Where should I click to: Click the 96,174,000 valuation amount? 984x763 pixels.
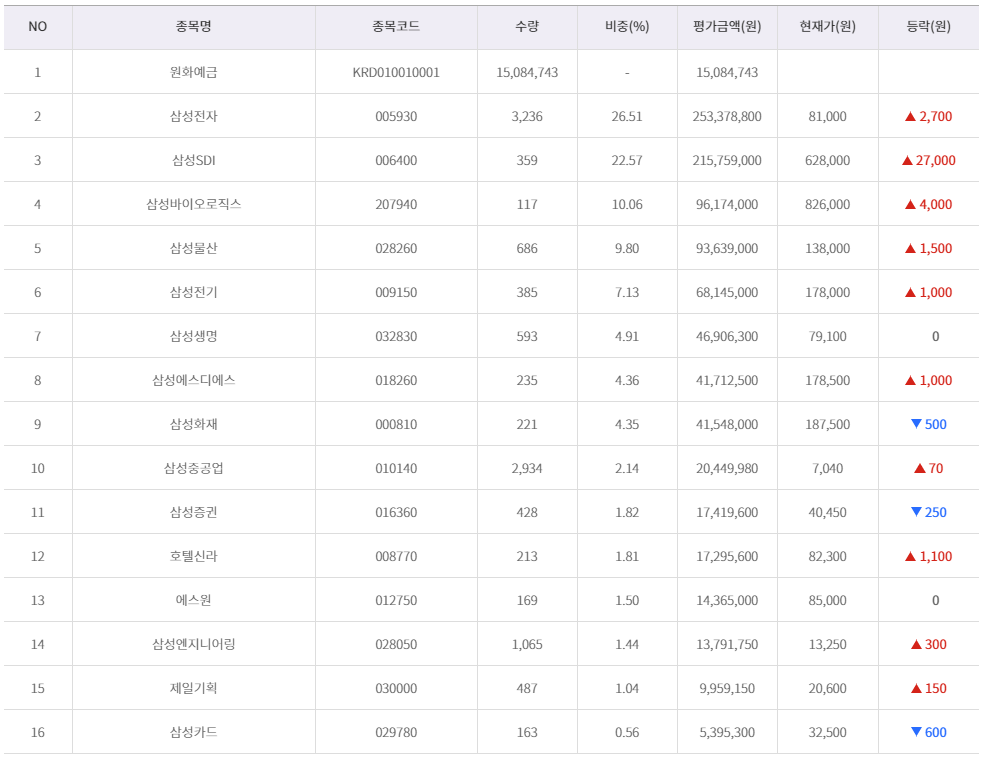tap(727, 204)
